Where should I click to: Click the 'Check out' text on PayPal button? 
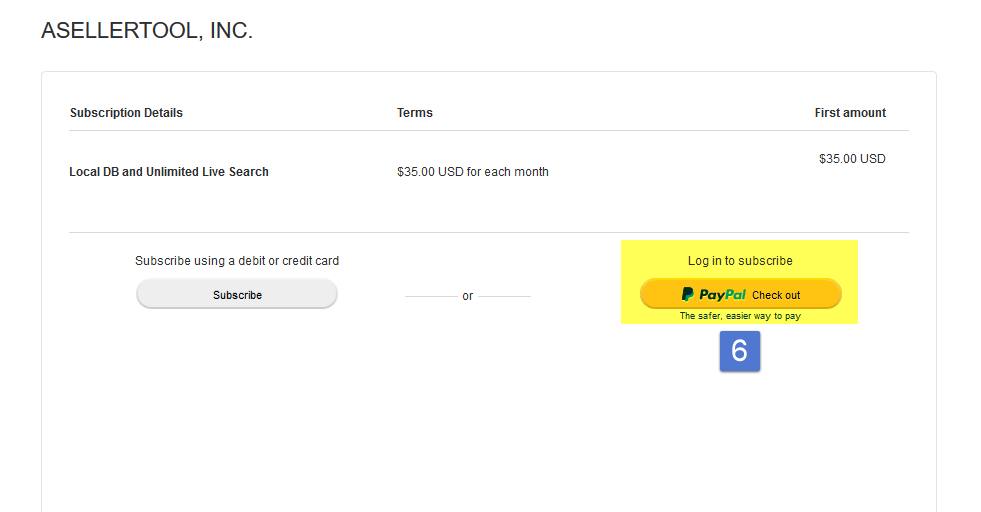pos(776,295)
